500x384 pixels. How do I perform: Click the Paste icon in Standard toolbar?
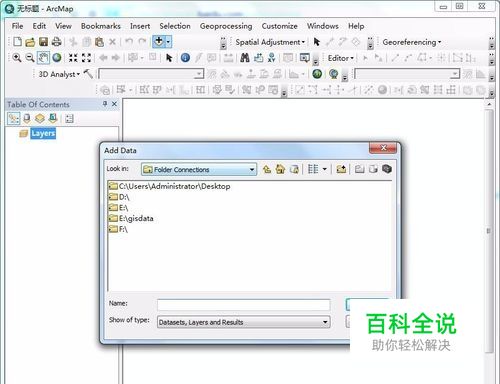coord(99,42)
